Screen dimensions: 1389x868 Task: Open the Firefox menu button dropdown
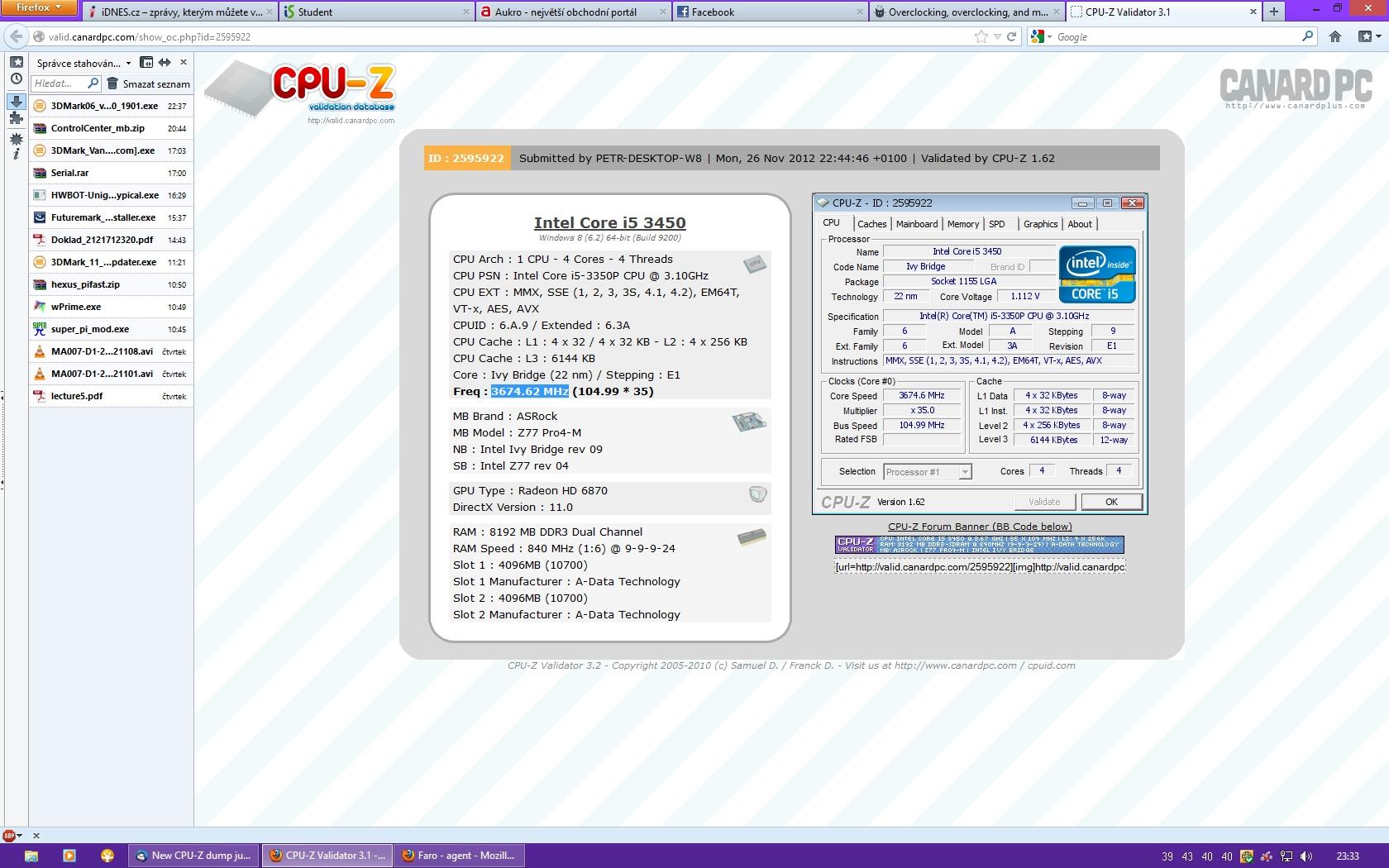(x=40, y=8)
